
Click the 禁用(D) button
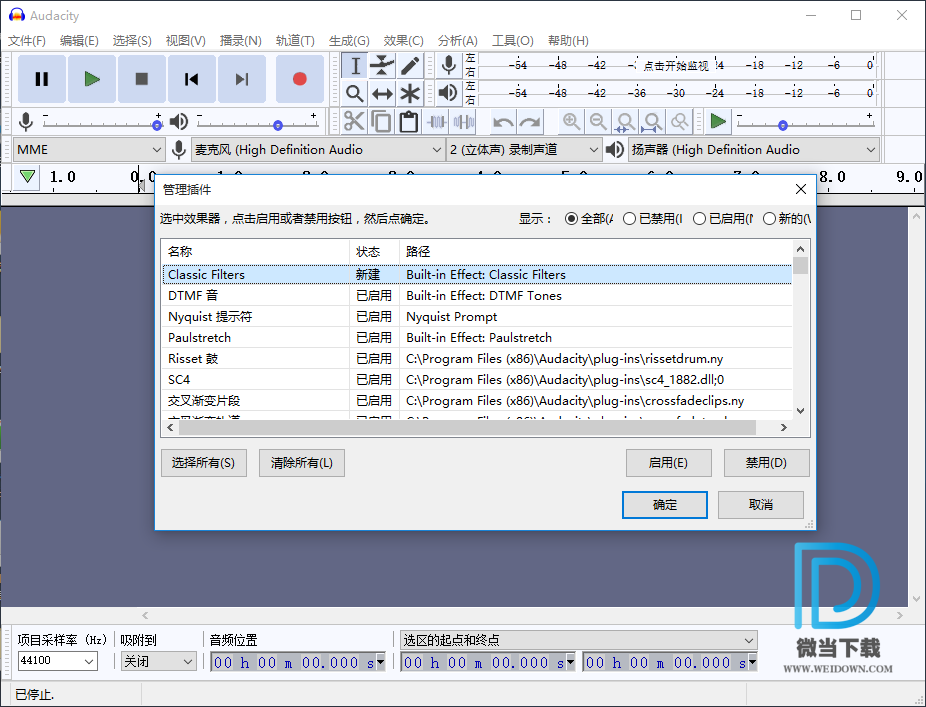[766, 463]
